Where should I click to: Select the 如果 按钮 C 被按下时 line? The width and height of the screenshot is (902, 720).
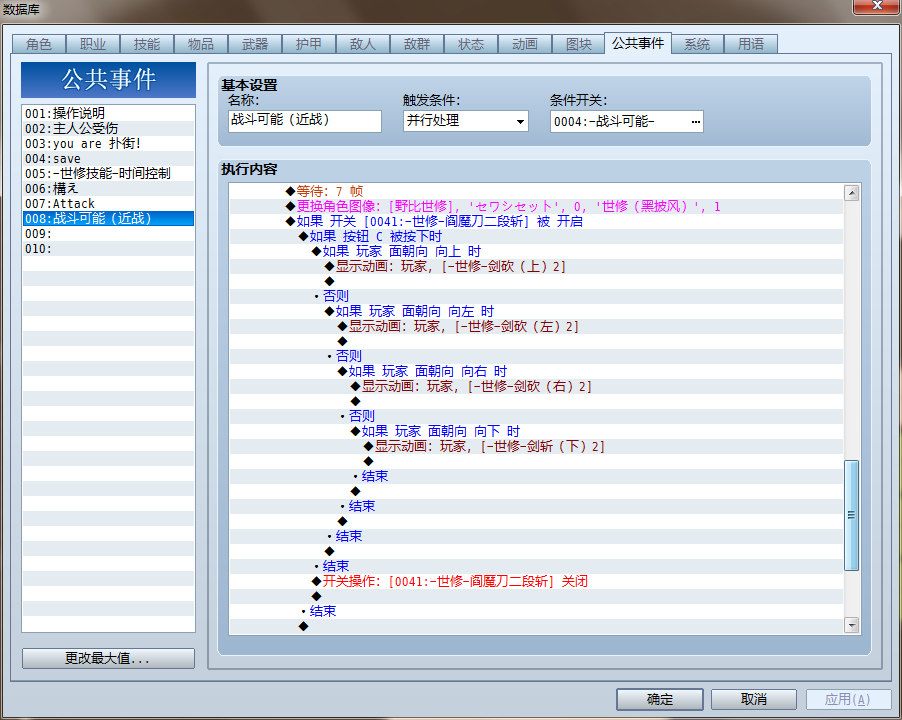tap(536, 236)
